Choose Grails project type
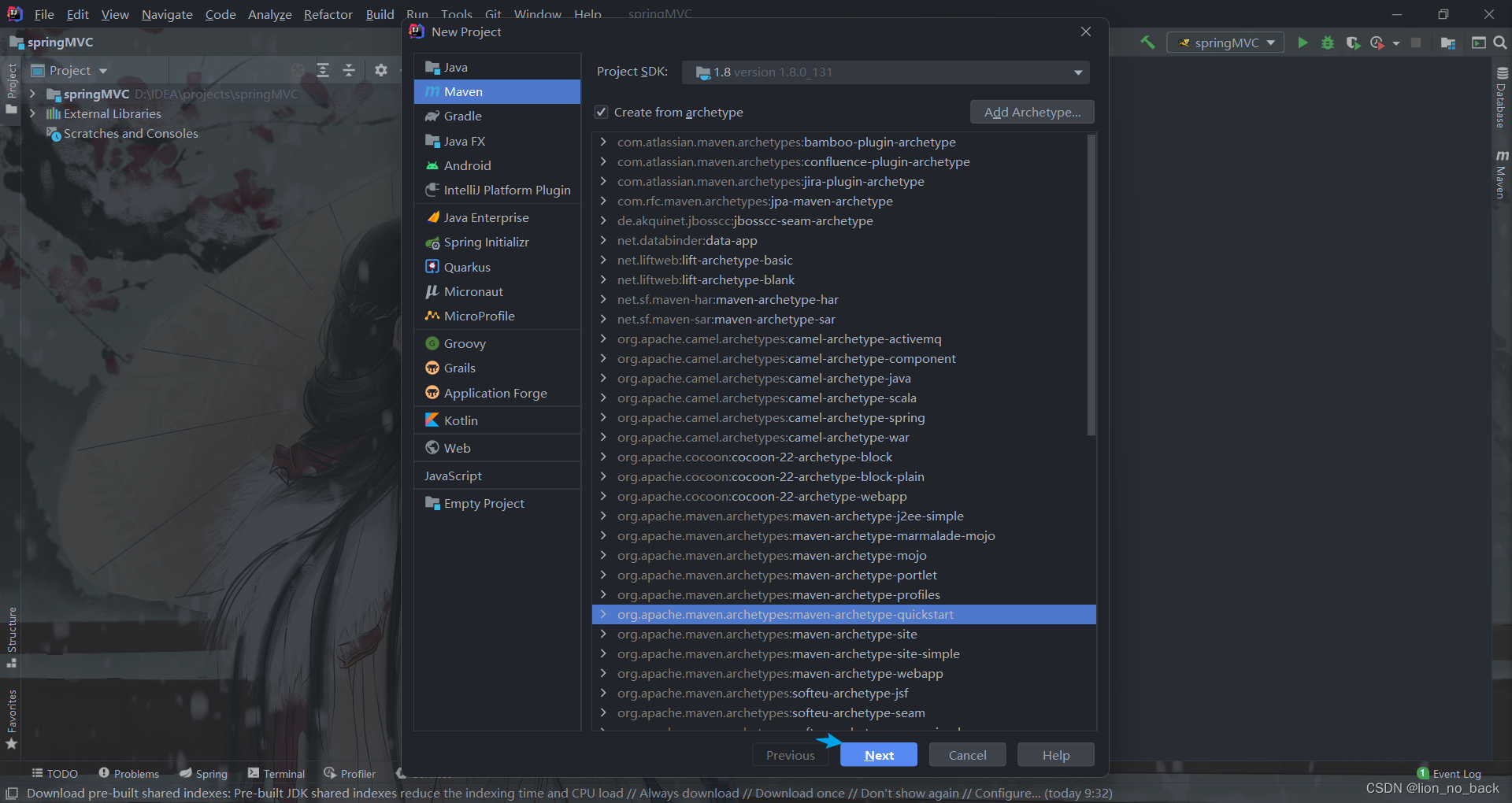Image resolution: width=1512 pixels, height=803 pixels. click(x=497, y=368)
